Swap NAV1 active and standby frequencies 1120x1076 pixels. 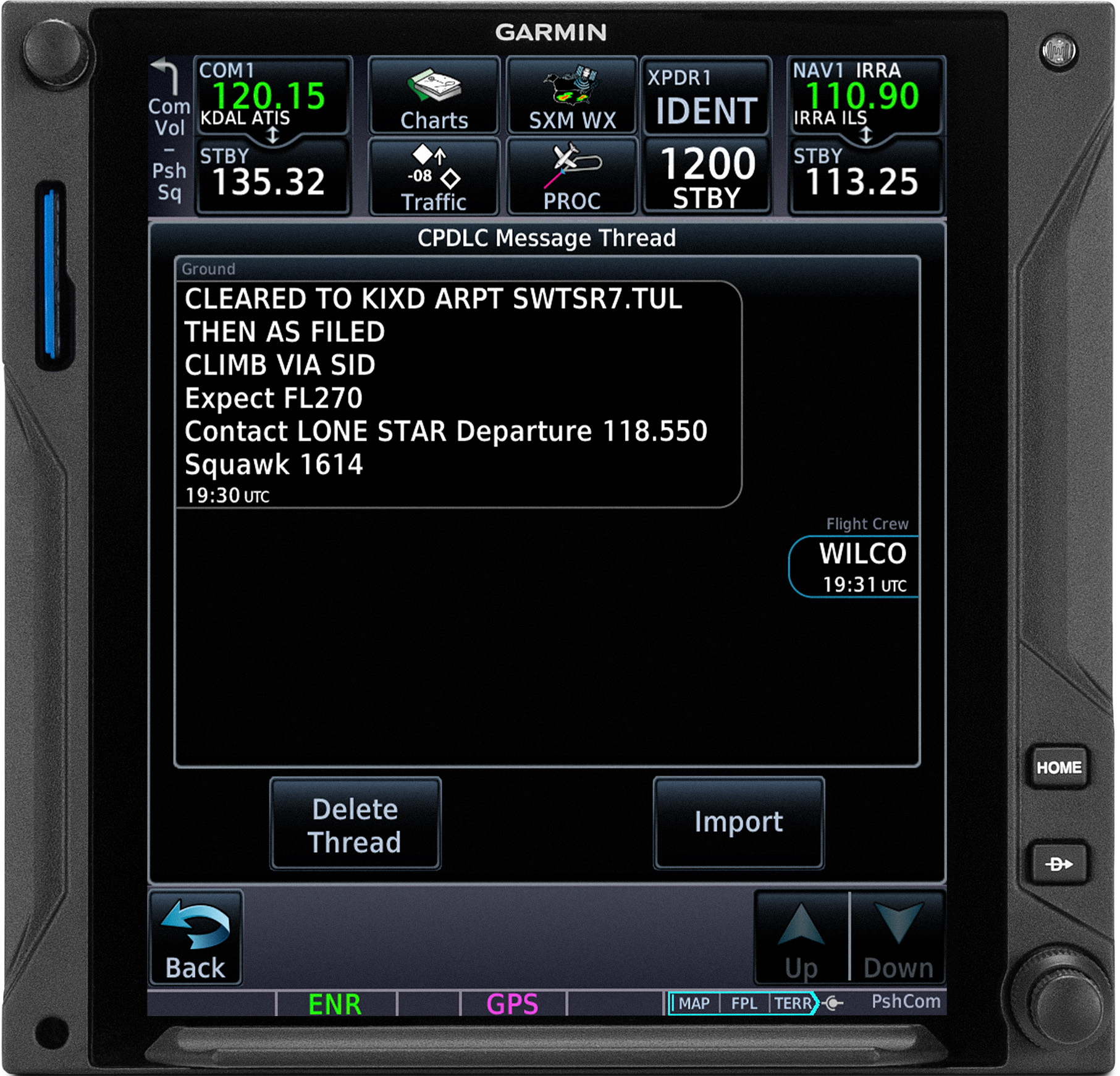tap(867, 135)
